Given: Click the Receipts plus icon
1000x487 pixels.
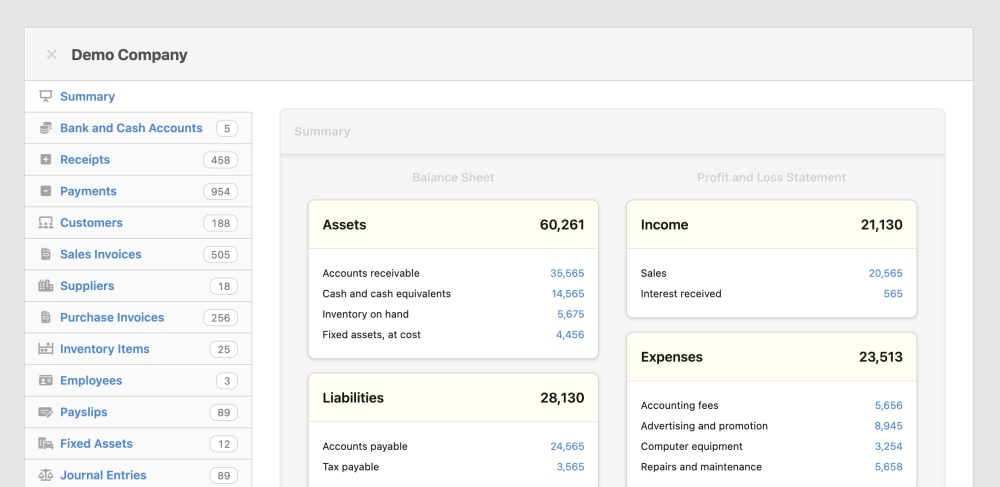Looking at the screenshot, I should coord(45,160).
